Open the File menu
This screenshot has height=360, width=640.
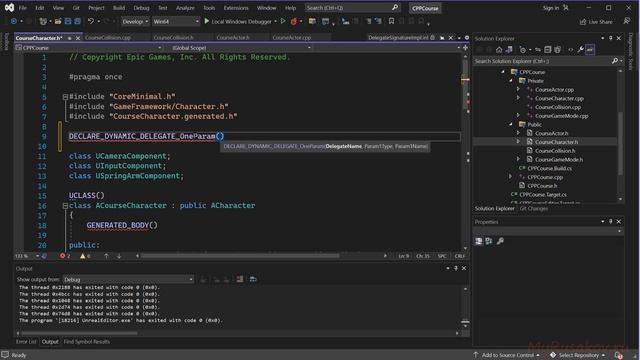click(23, 8)
